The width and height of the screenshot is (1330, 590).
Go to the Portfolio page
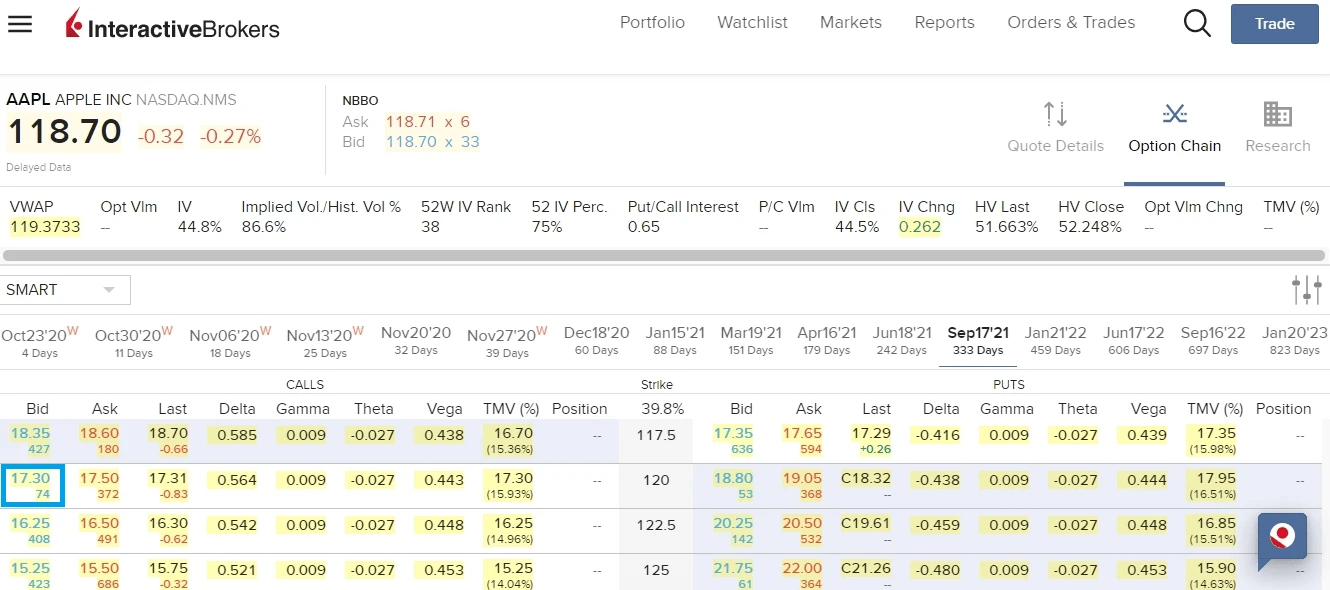(x=652, y=22)
